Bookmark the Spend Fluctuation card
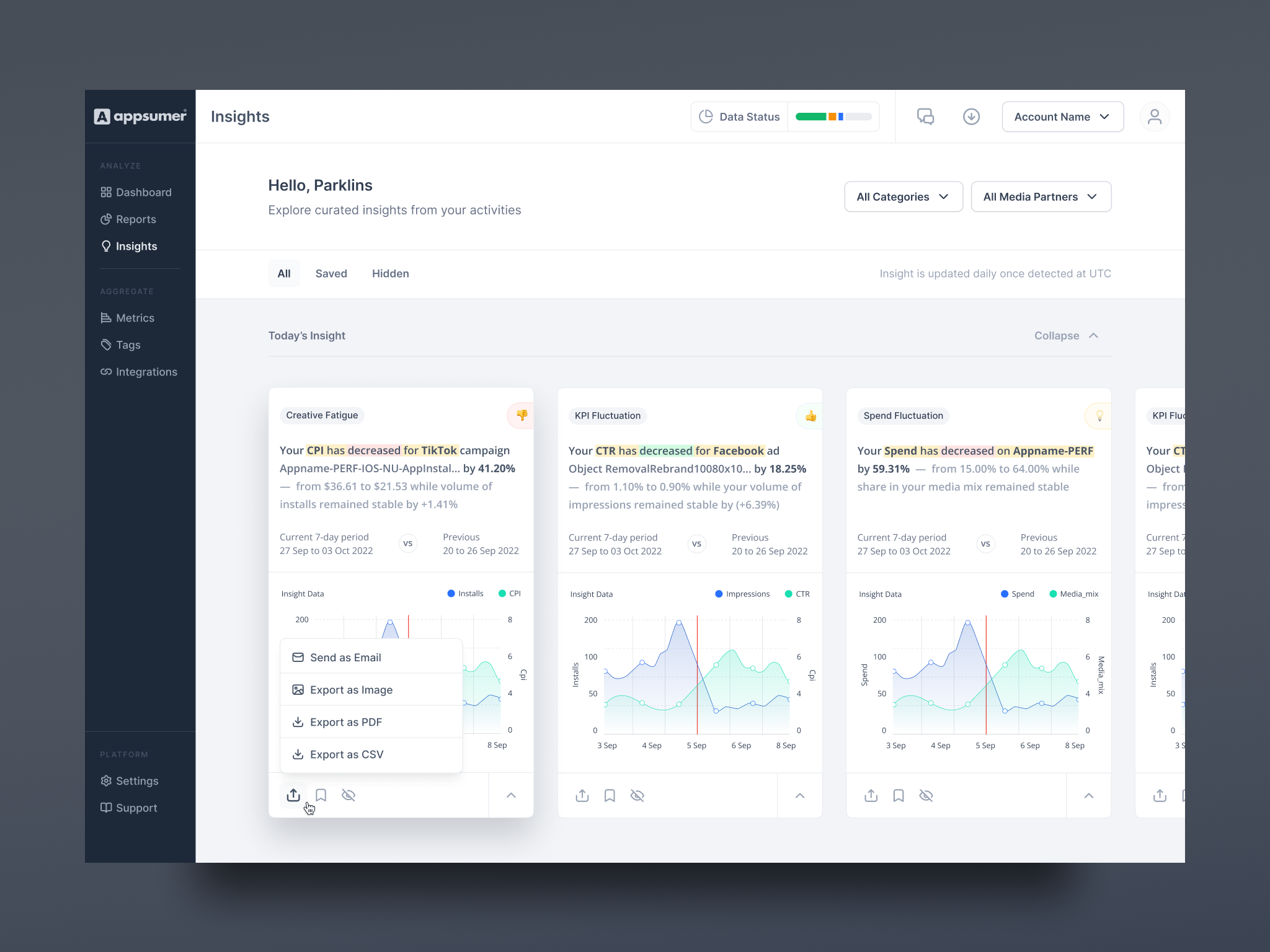1270x952 pixels. (x=899, y=796)
